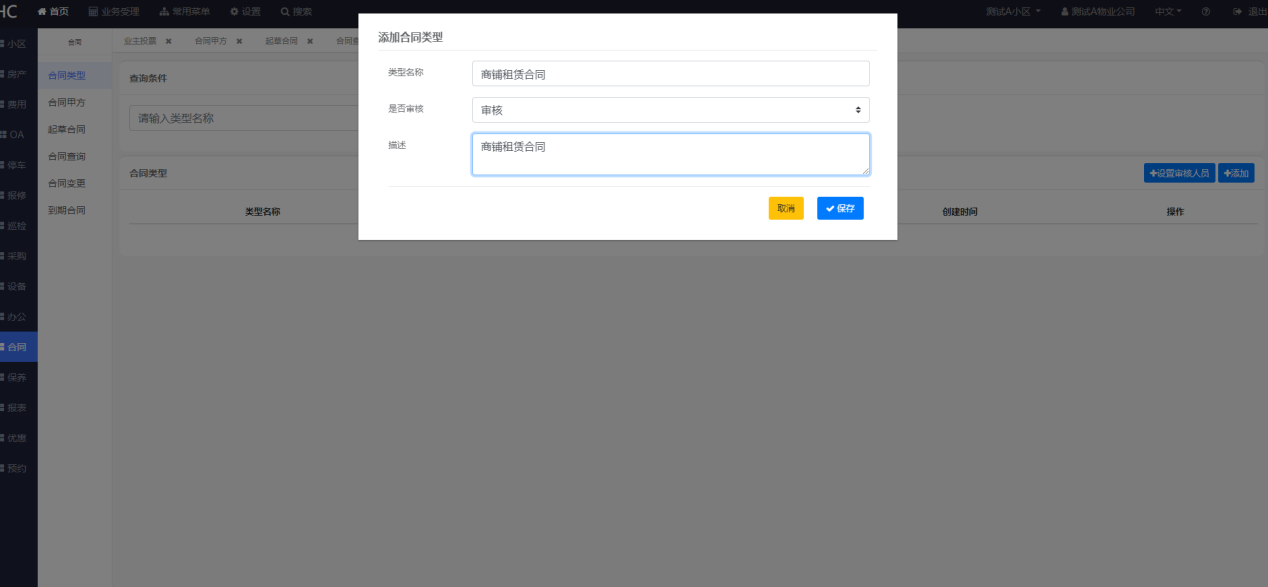Open the 停车 sidebar module
Image resolution: width=1268 pixels, height=587 pixels.
pos(18,165)
